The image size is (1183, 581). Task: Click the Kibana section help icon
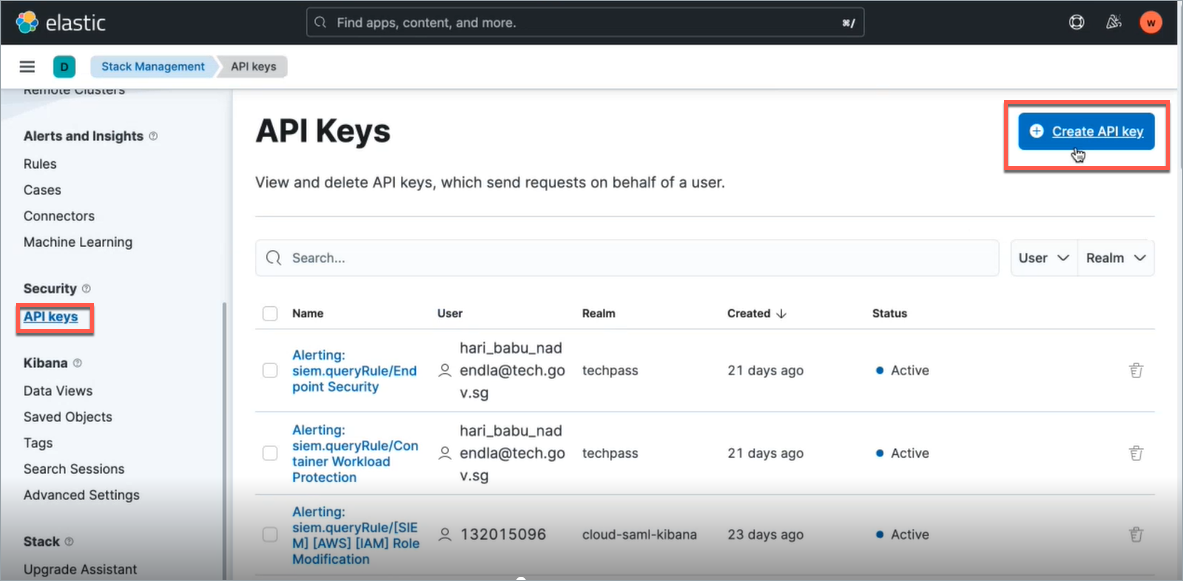pos(77,364)
